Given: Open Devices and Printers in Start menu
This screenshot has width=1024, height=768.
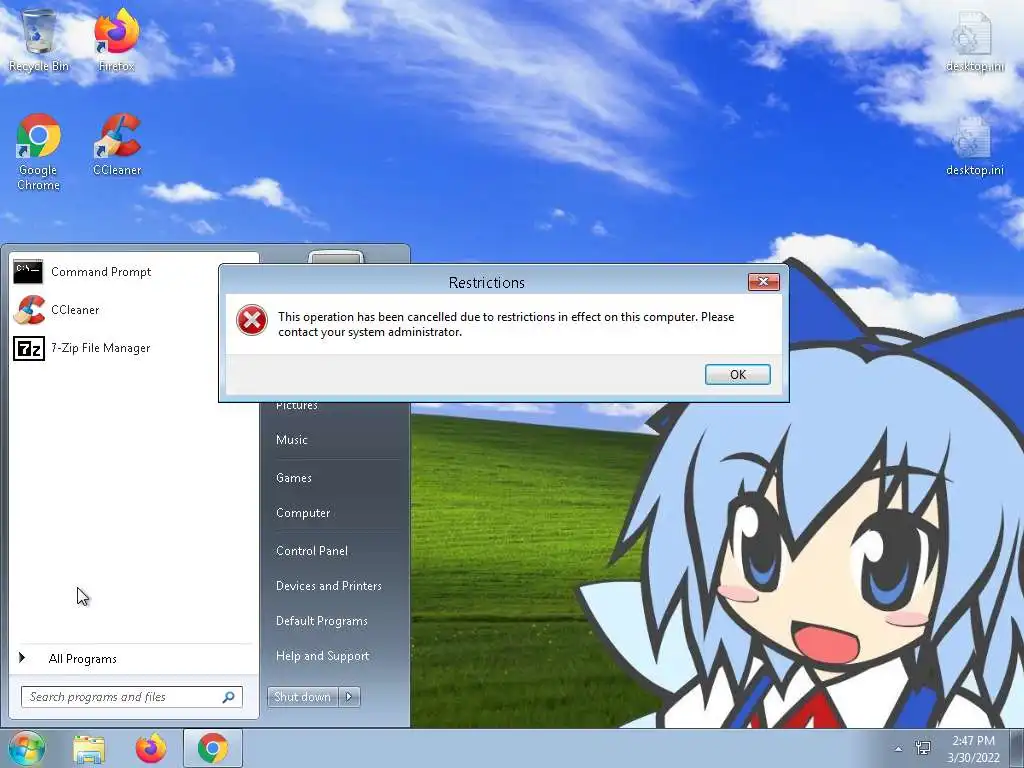Looking at the screenshot, I should tap(328, 586).
